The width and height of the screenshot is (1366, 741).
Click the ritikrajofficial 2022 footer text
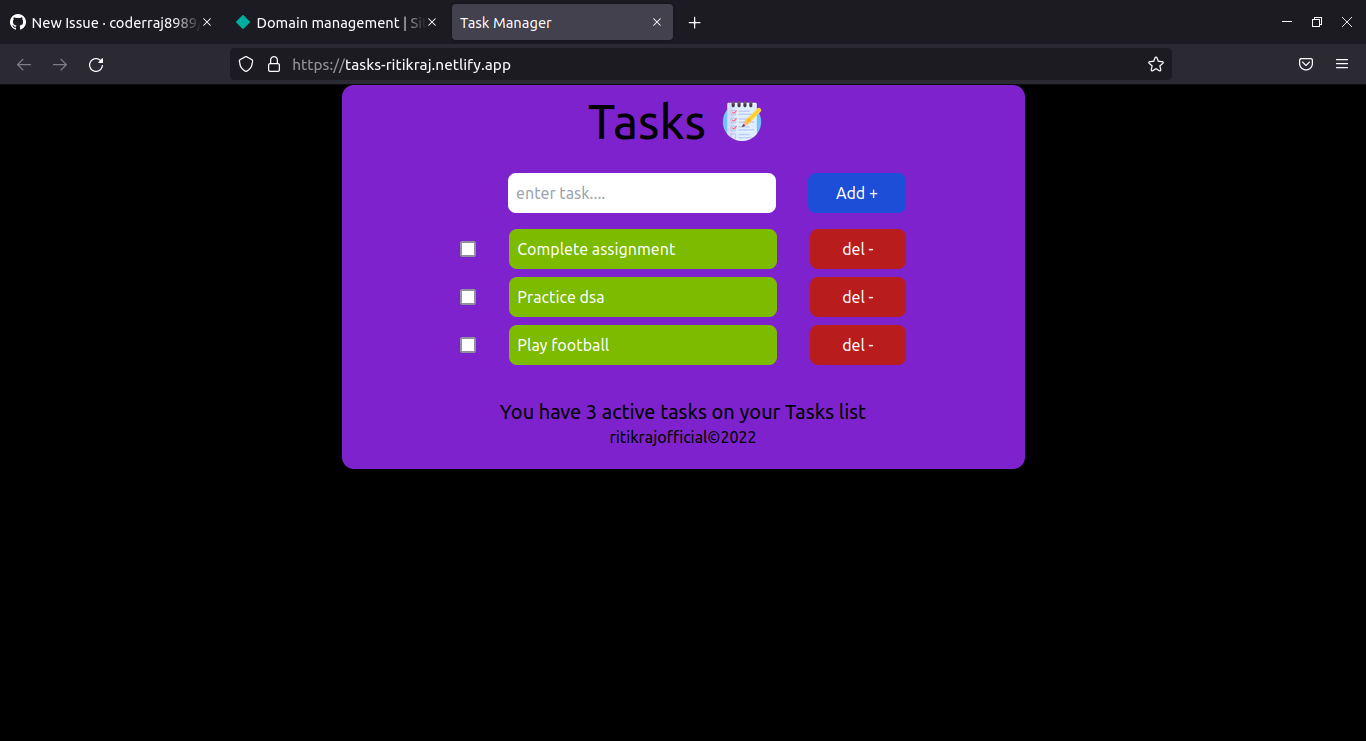(x=682, y=437)
